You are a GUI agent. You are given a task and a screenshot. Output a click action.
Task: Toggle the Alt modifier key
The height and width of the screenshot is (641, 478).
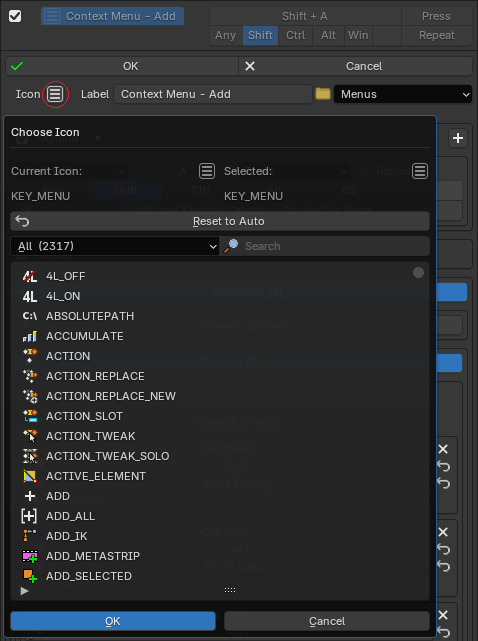[x=328, y=36]
